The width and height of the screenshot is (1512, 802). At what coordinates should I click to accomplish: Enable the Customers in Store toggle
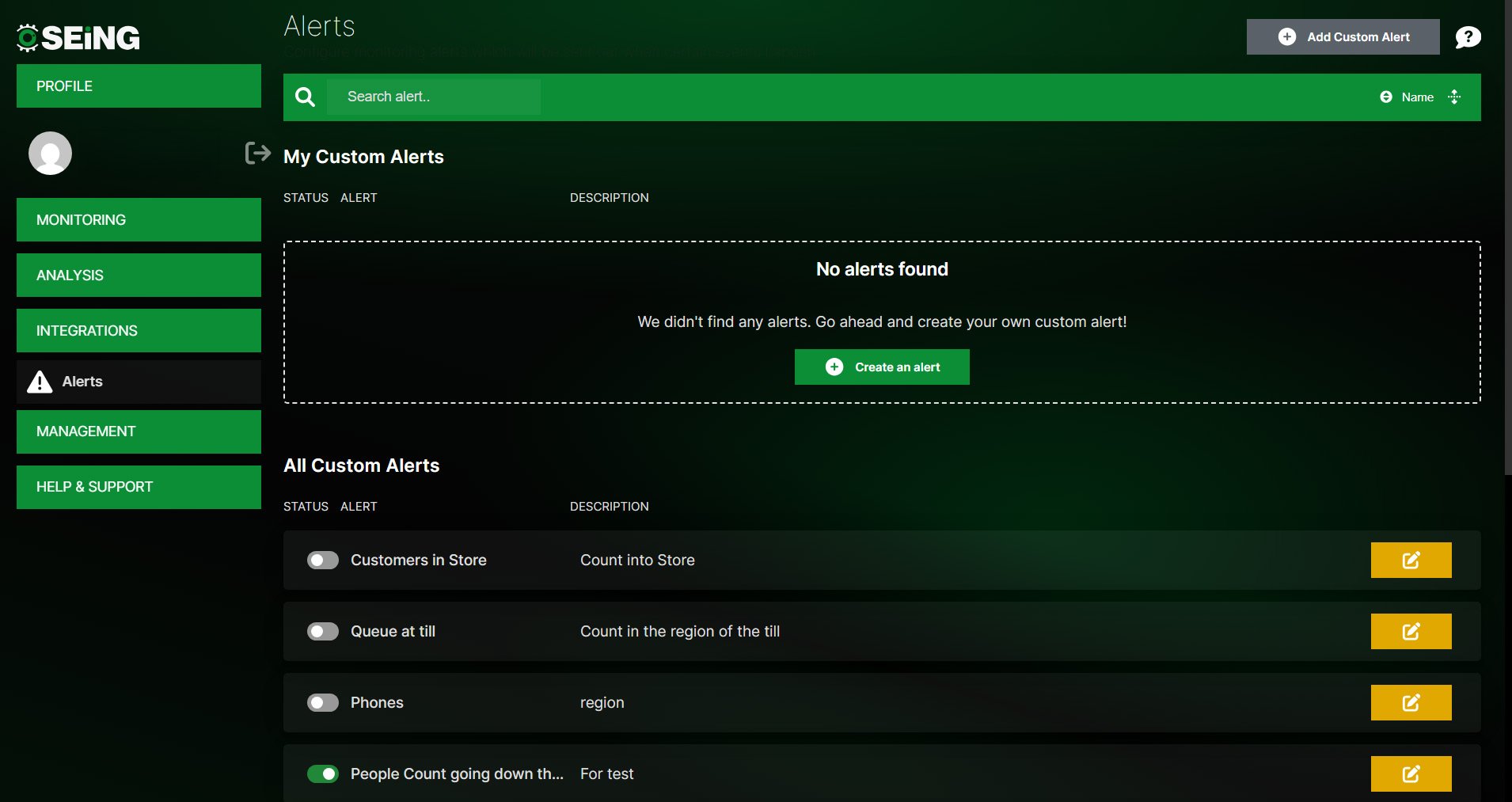pos(322,560)
